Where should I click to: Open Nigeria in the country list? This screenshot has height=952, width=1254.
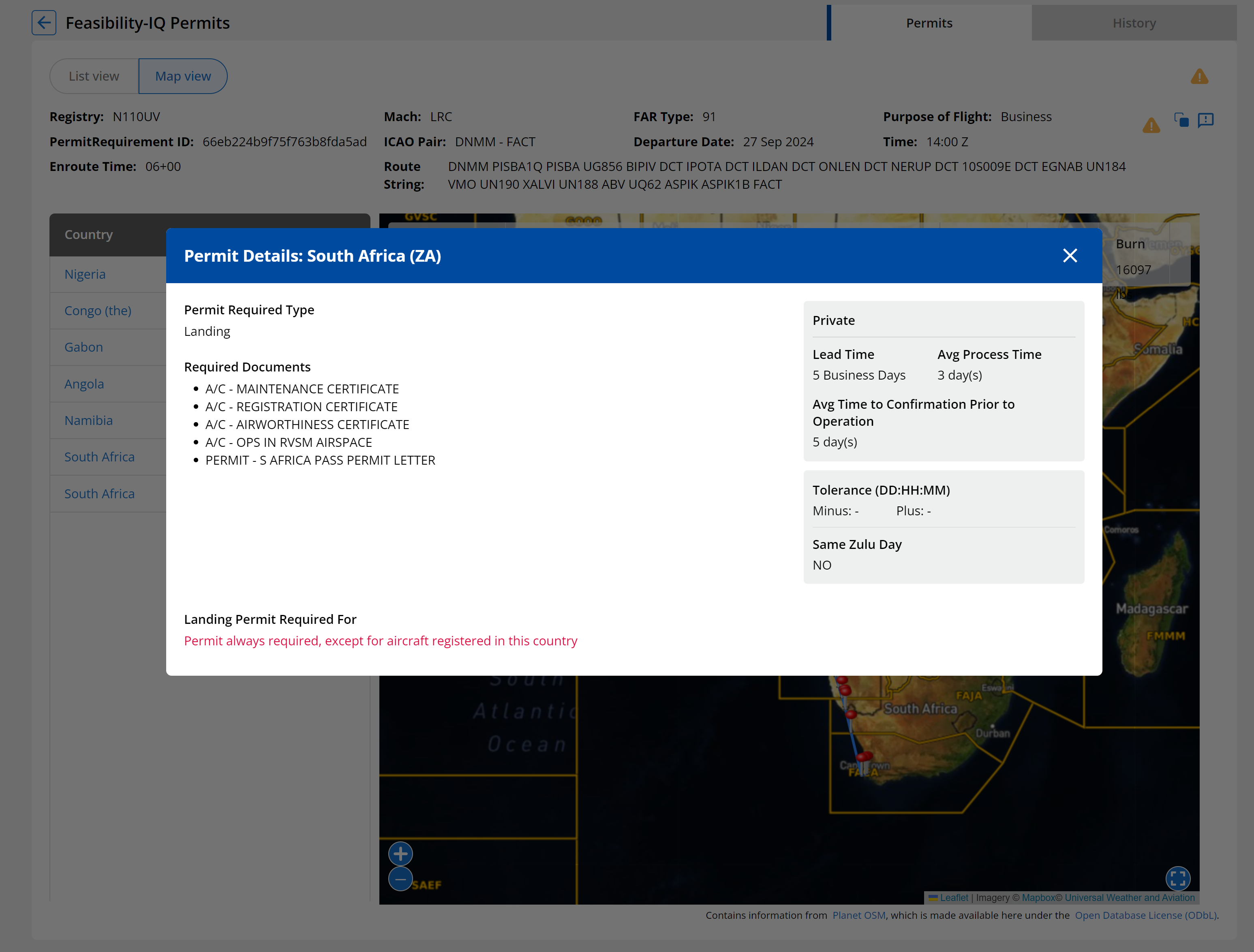tap(85, 274)
